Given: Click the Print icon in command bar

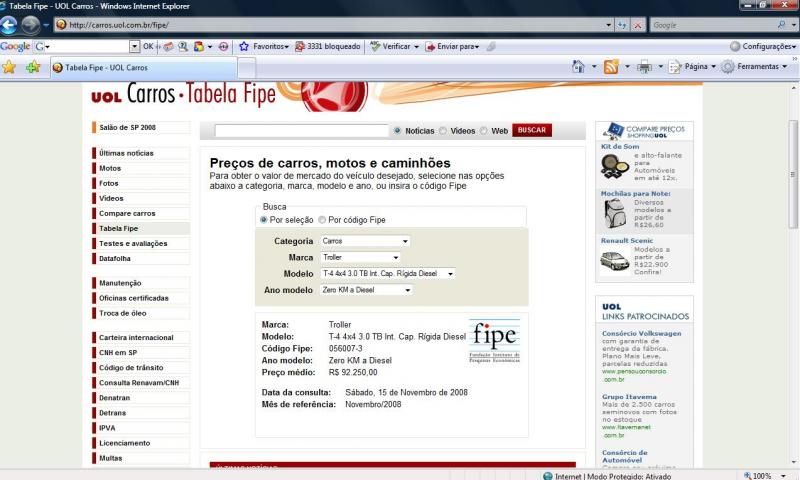Looking at the screenshot, I should [644, 66].
